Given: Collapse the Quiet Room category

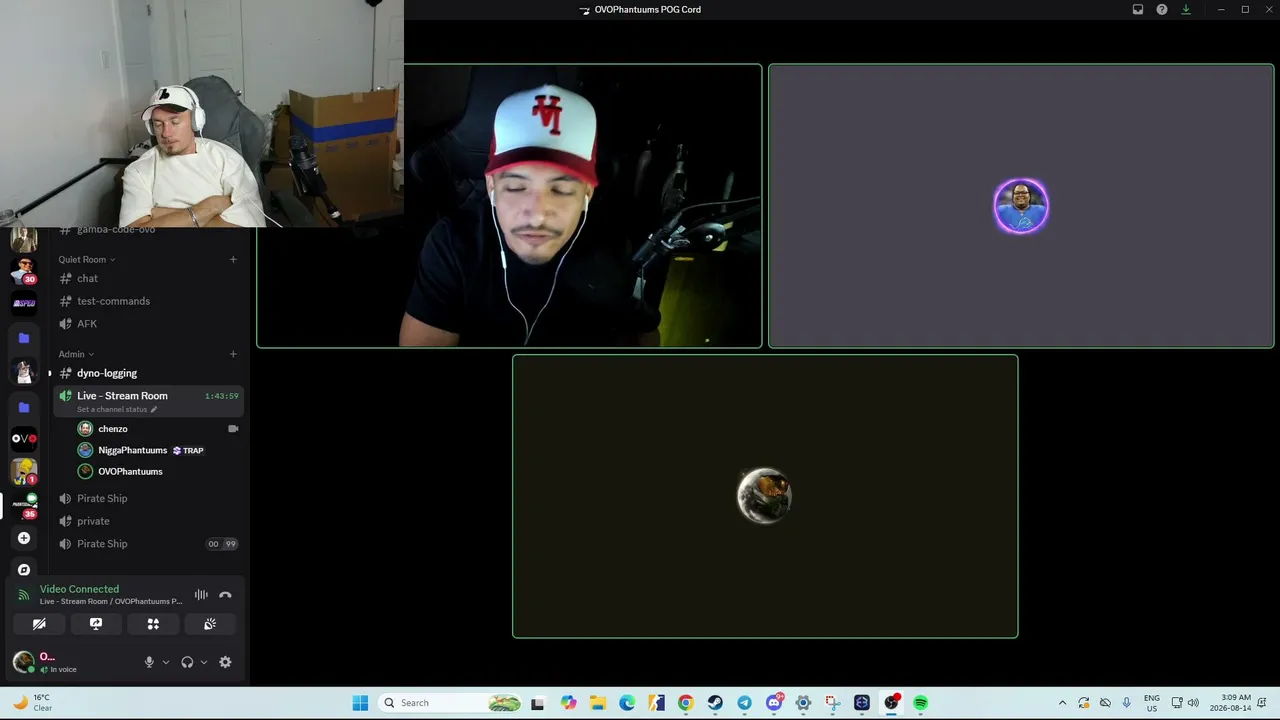Looking at the screenshot, I should click(86, 260).
